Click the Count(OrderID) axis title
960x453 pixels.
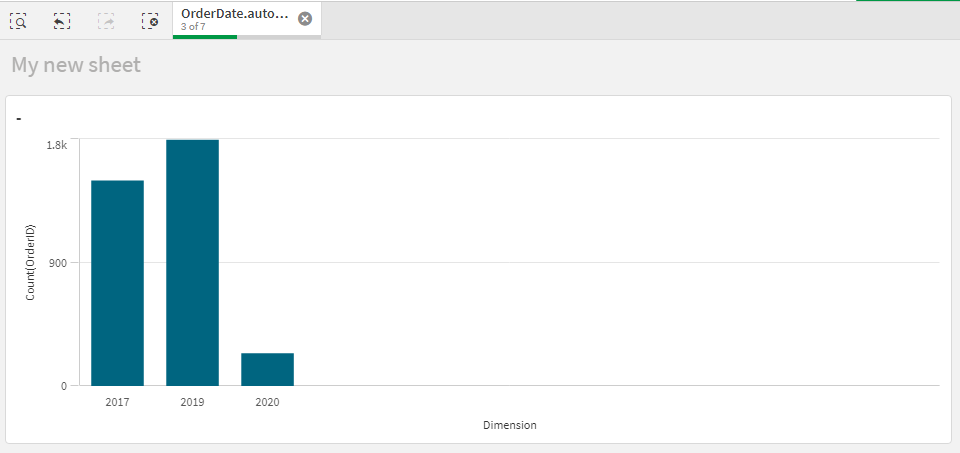point(31,262)
